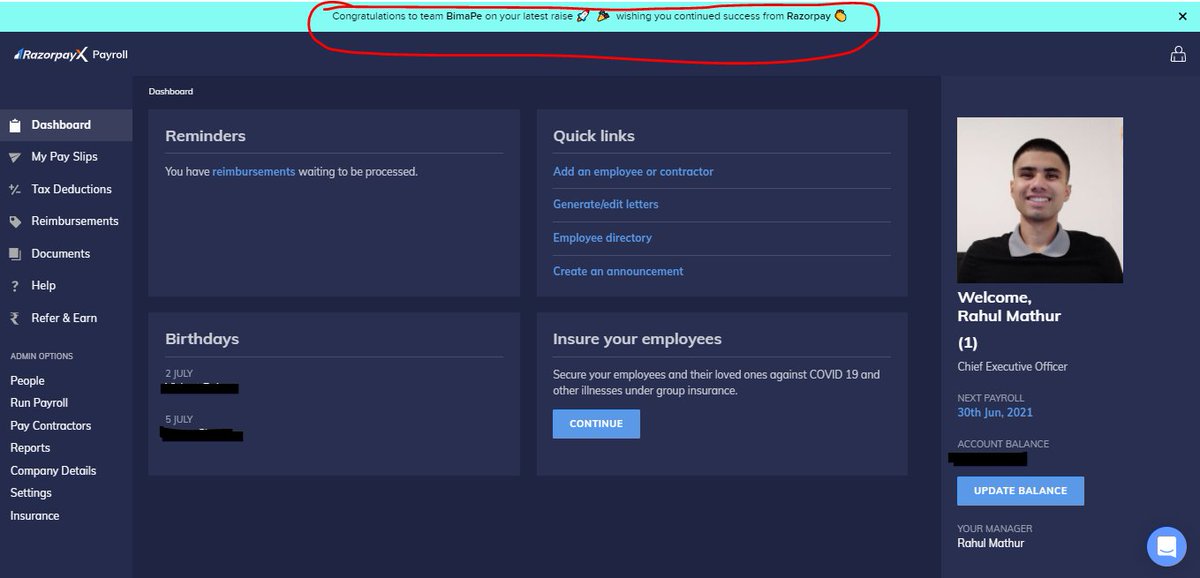Click the Continue insurance button
Viewport: 1200px width, 578px height.
tap(596, 424)
